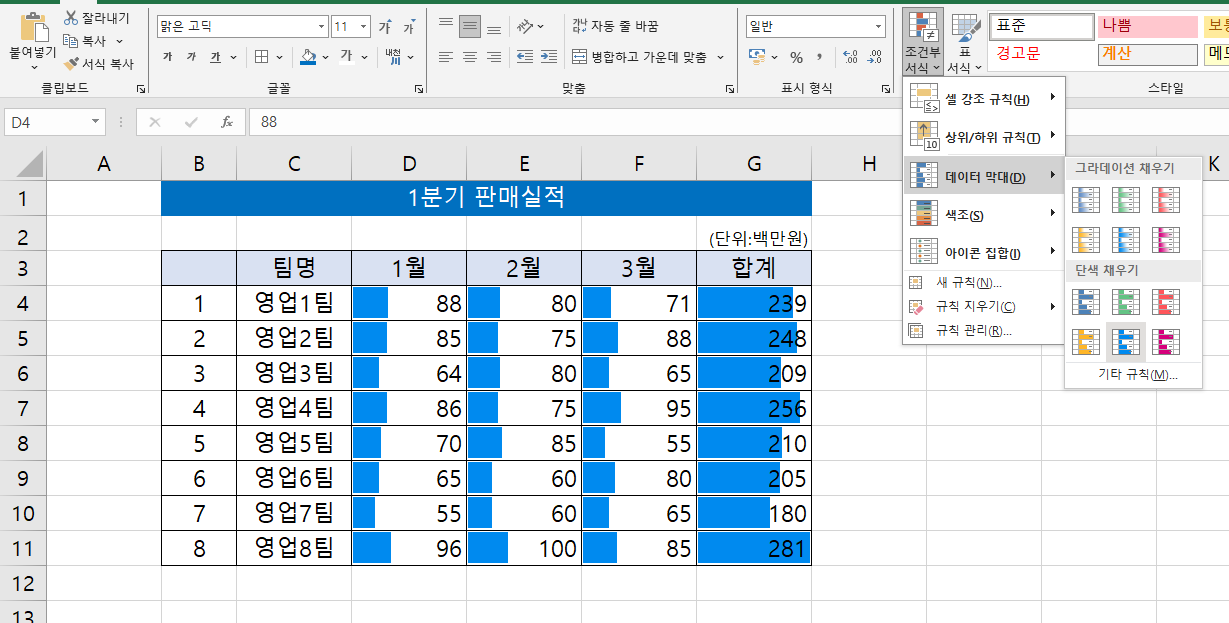Apply font color 가 button
Viewport: 1229px width, 623px height.
[346, 57]
